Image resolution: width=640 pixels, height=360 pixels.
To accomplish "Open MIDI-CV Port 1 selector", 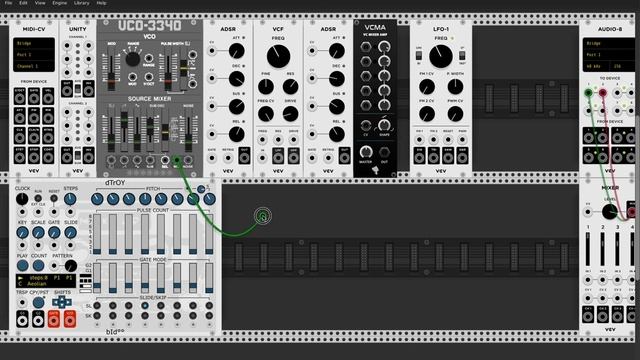I will [34, 54].
